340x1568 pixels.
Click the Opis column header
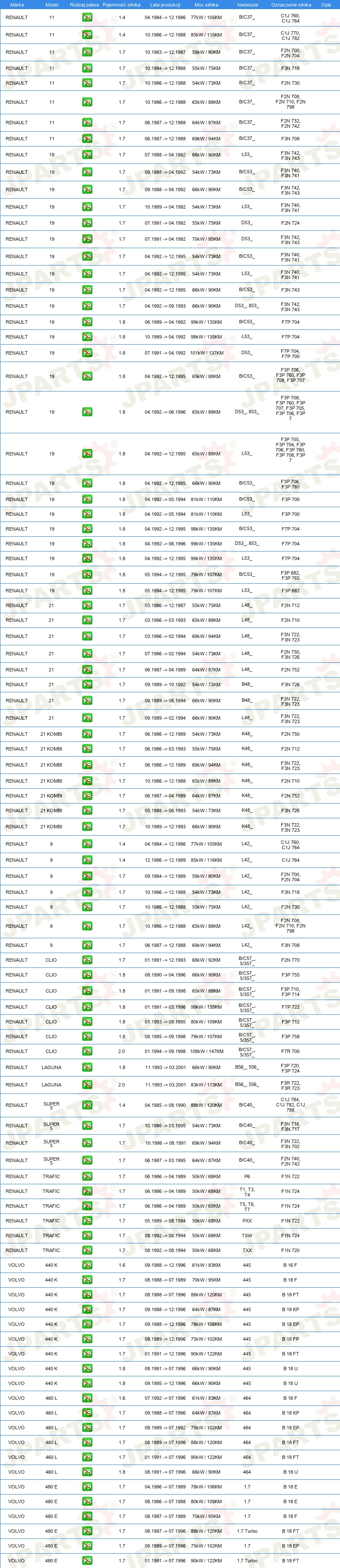click(x=326, y=5)
